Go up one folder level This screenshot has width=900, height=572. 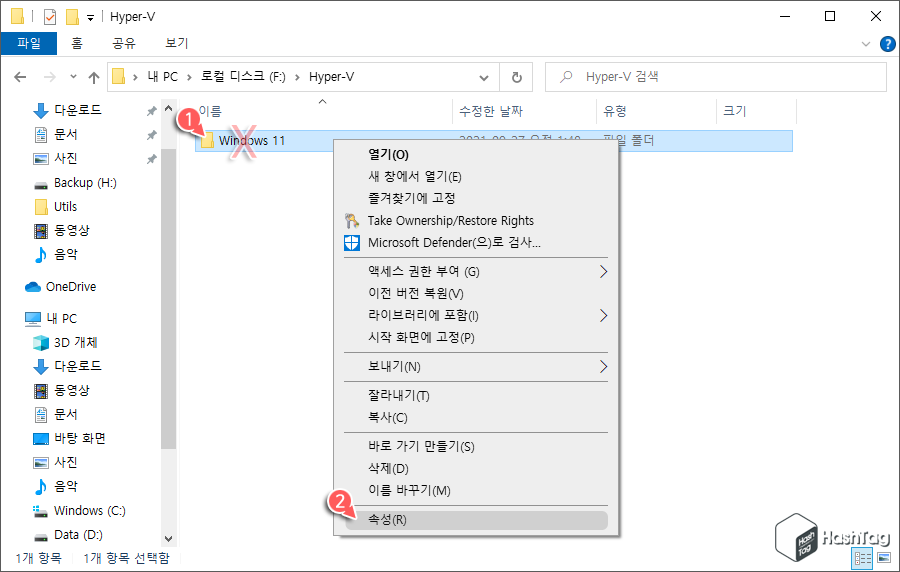click(94, 77)
